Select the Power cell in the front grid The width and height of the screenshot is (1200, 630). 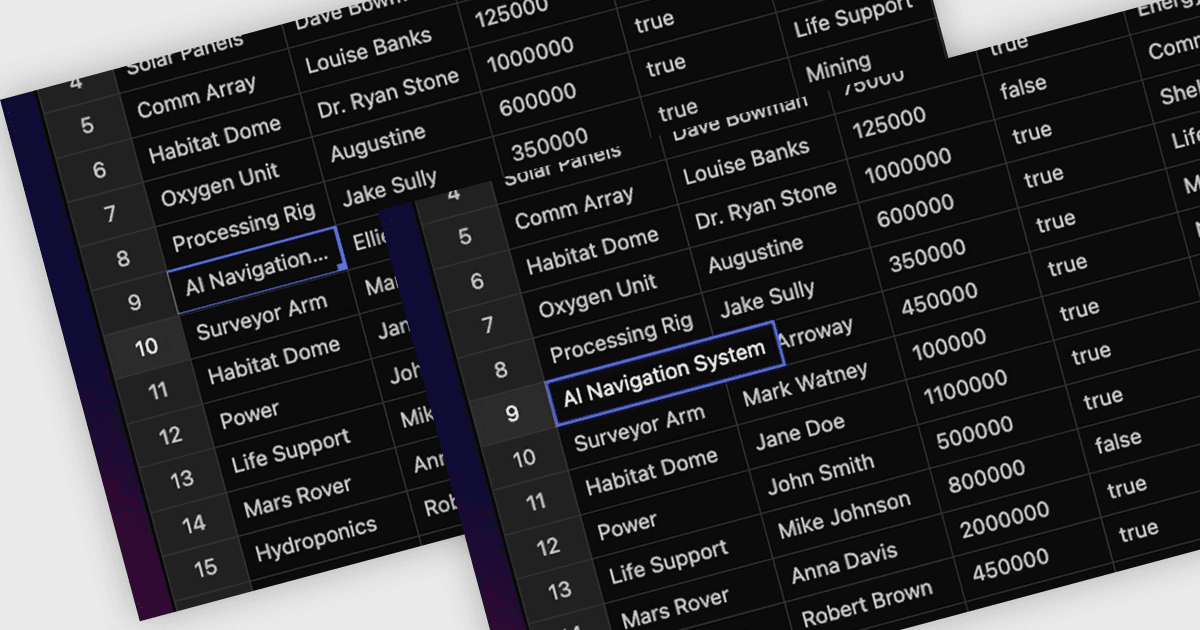(628, 524)
